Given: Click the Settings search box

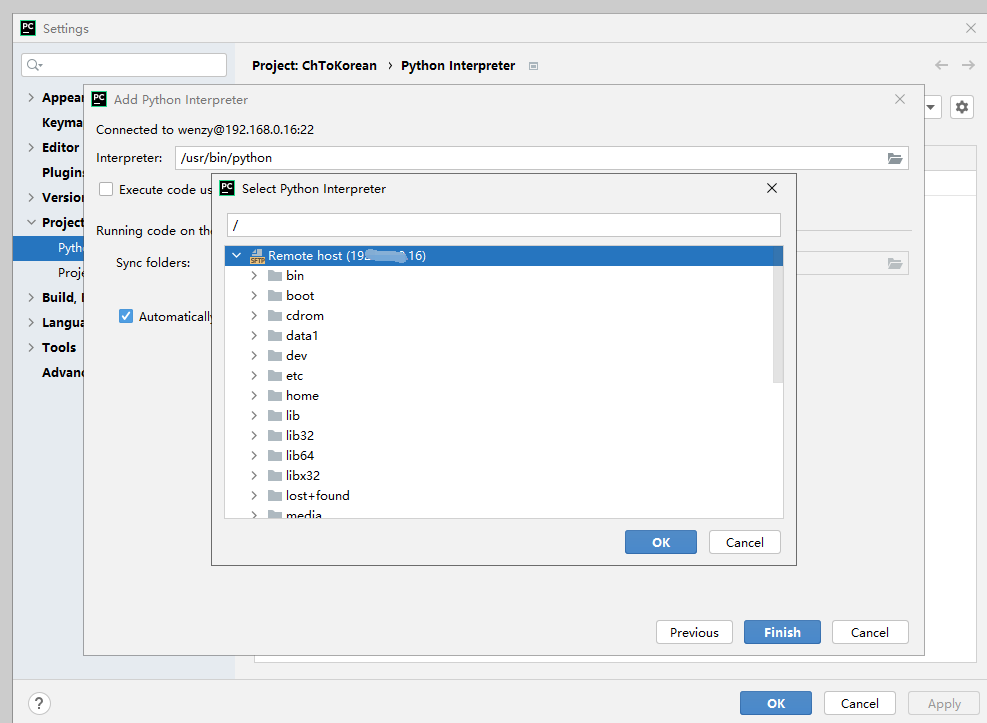Looking at the screenshot, I should point(124,65).
